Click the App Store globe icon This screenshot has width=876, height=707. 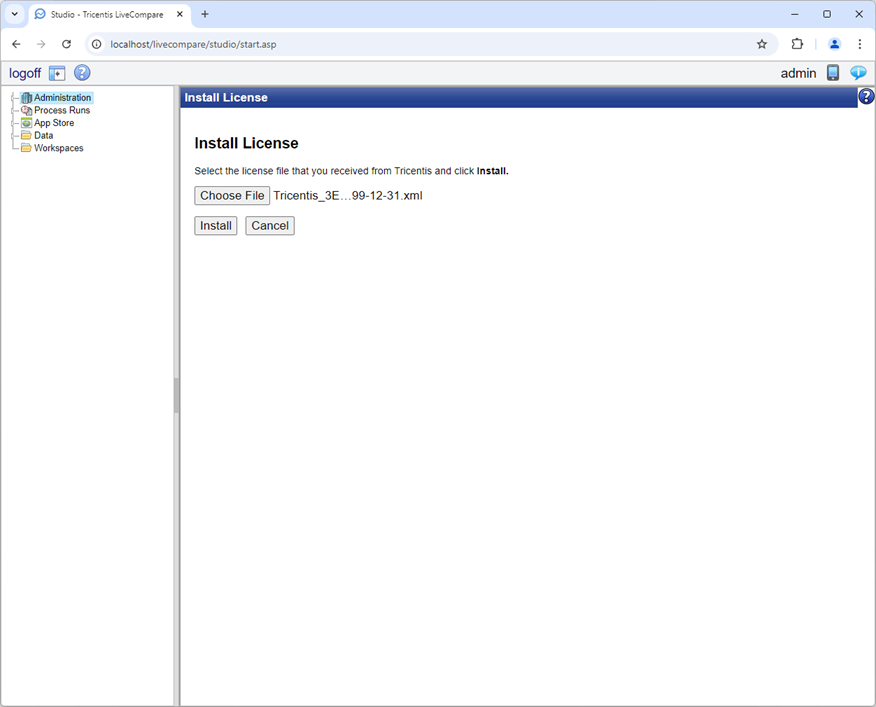click(x=26, y=122)
